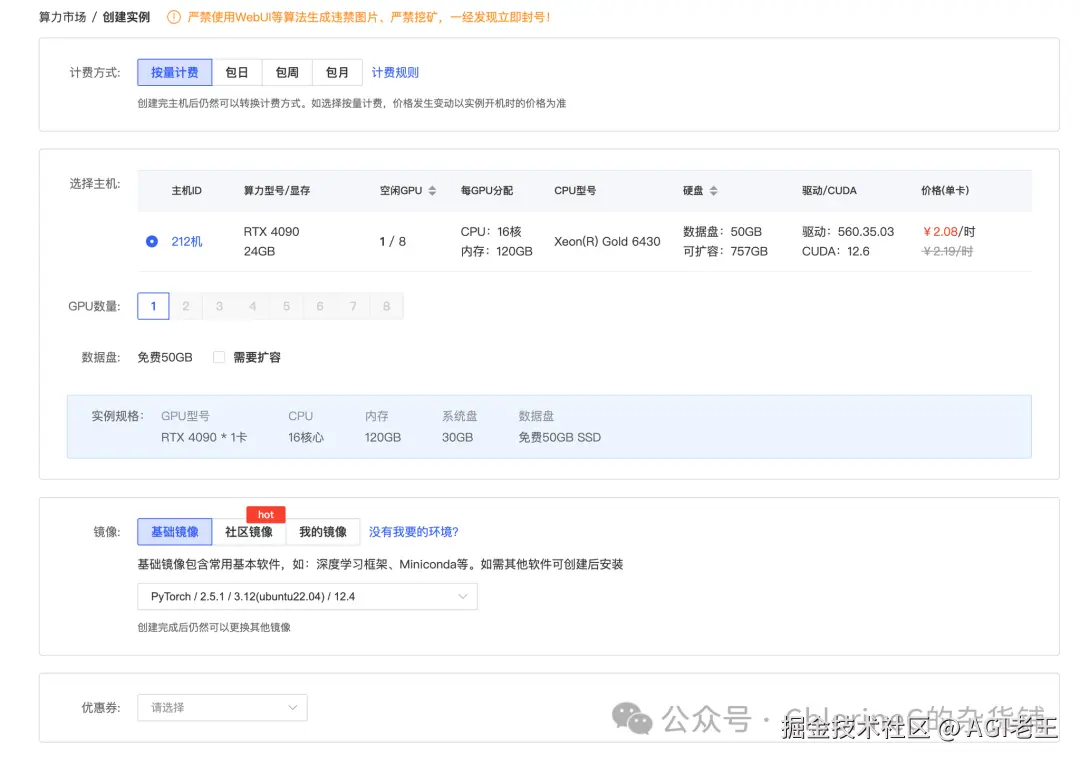Click the CPU型号 column header
Viewport: 1080px width, 763px height.
(575, 191)
